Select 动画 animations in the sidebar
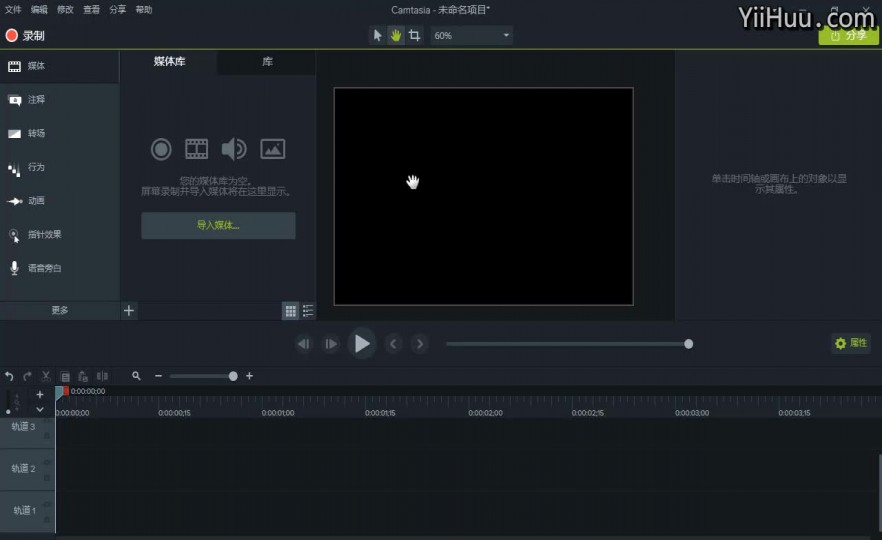Image resolution: width=882 pixels, height=540 pixels. coord(59,201)
